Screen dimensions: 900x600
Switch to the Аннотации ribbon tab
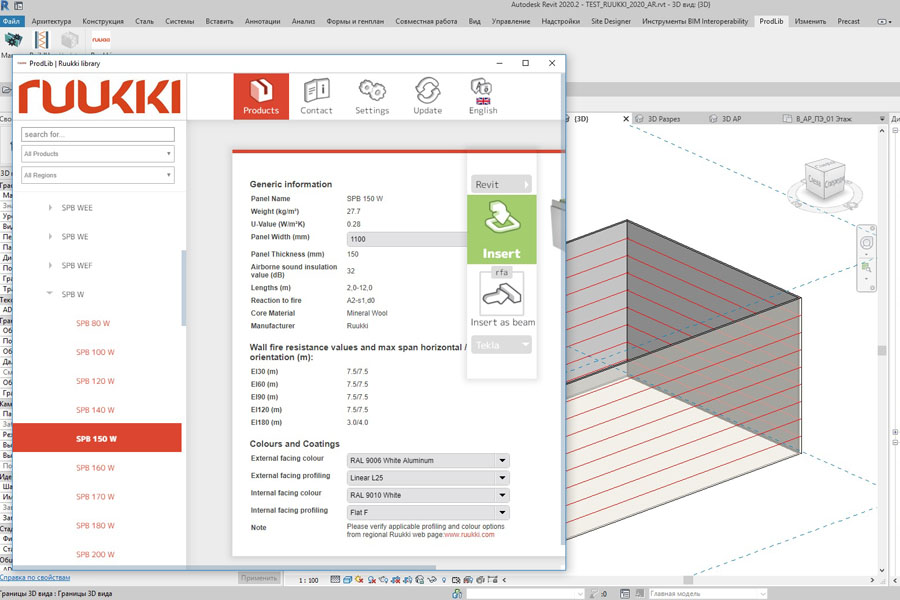pyautogui.click(x=262, y=21)
